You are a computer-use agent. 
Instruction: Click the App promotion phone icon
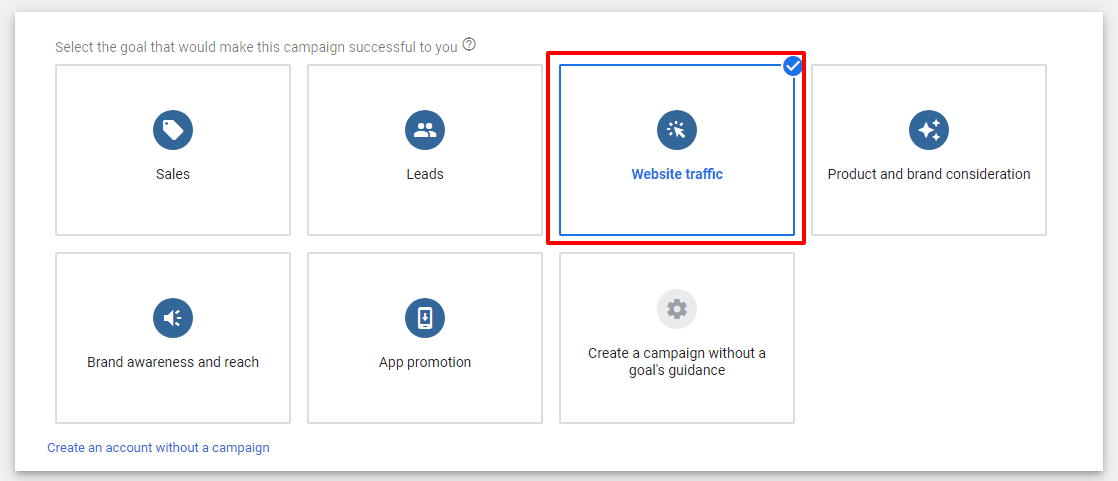coord(425,318)
